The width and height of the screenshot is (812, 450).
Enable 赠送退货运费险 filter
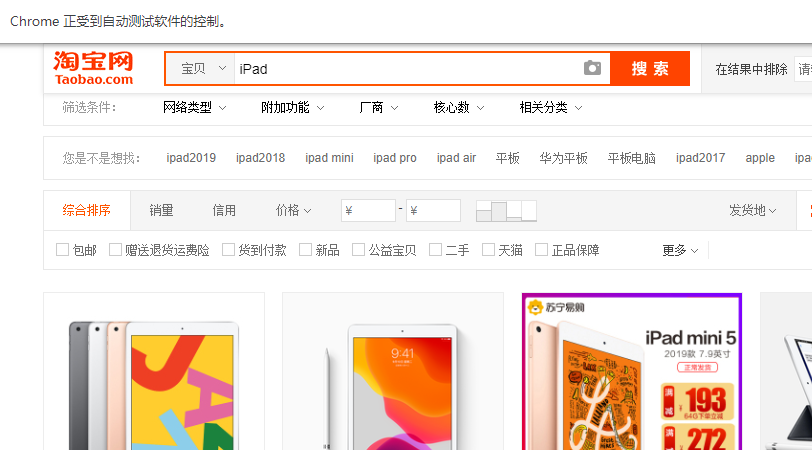tap(115, 250)
